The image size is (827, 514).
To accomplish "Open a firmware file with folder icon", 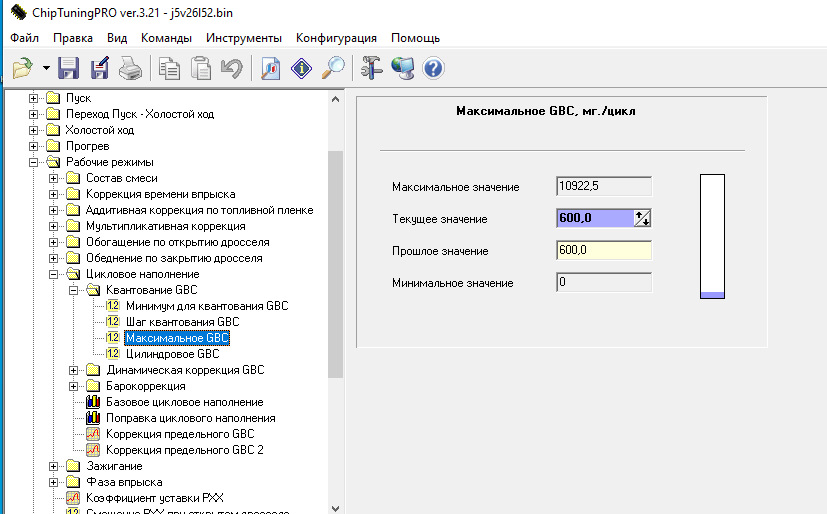I will tap(23, 69).
